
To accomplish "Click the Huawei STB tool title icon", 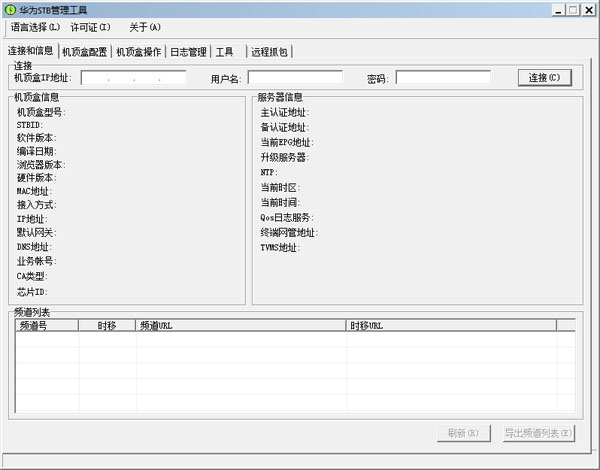I will [x=10, y=10].
